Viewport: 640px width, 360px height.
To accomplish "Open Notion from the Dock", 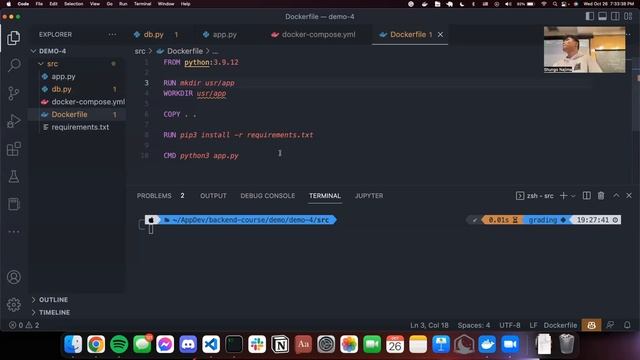I will (280, 345).
